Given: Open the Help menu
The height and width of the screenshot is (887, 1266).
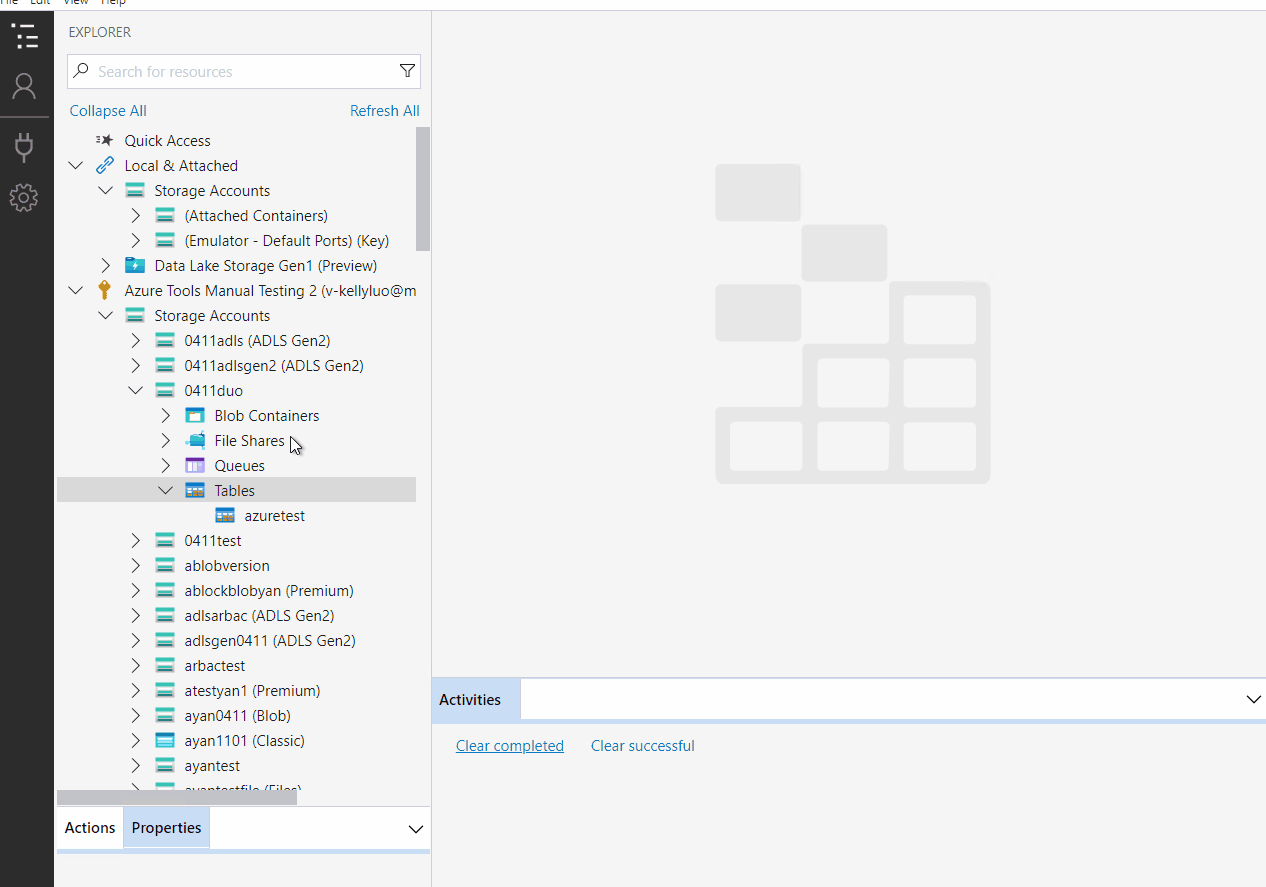Looking at the screenshot, I should [x=113, y=3].
